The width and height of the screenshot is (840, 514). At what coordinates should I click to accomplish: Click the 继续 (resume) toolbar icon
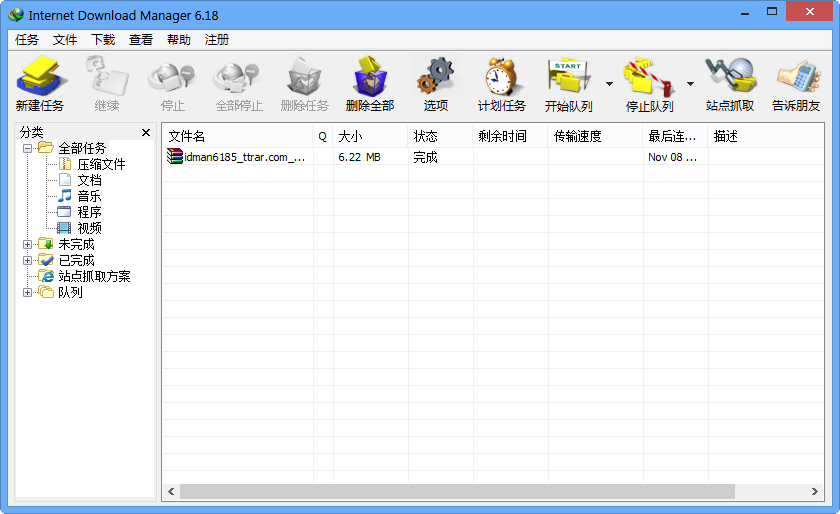(x=107, y=85)
